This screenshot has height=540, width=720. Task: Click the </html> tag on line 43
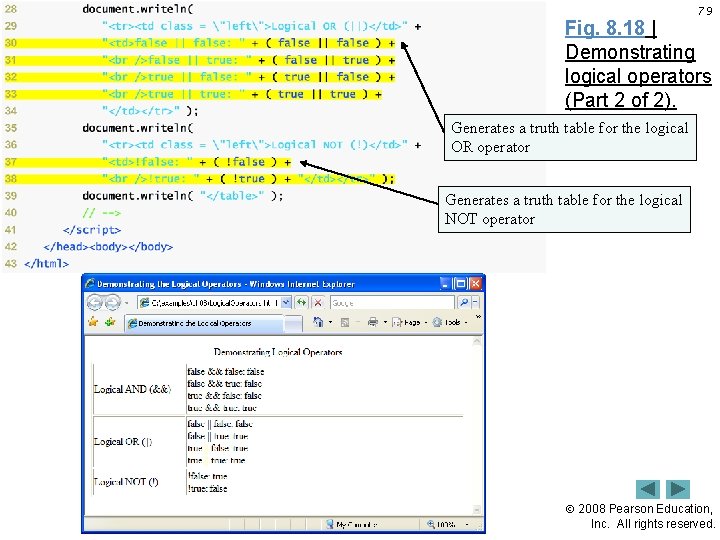pyautogui.click(x=46, y=264)
